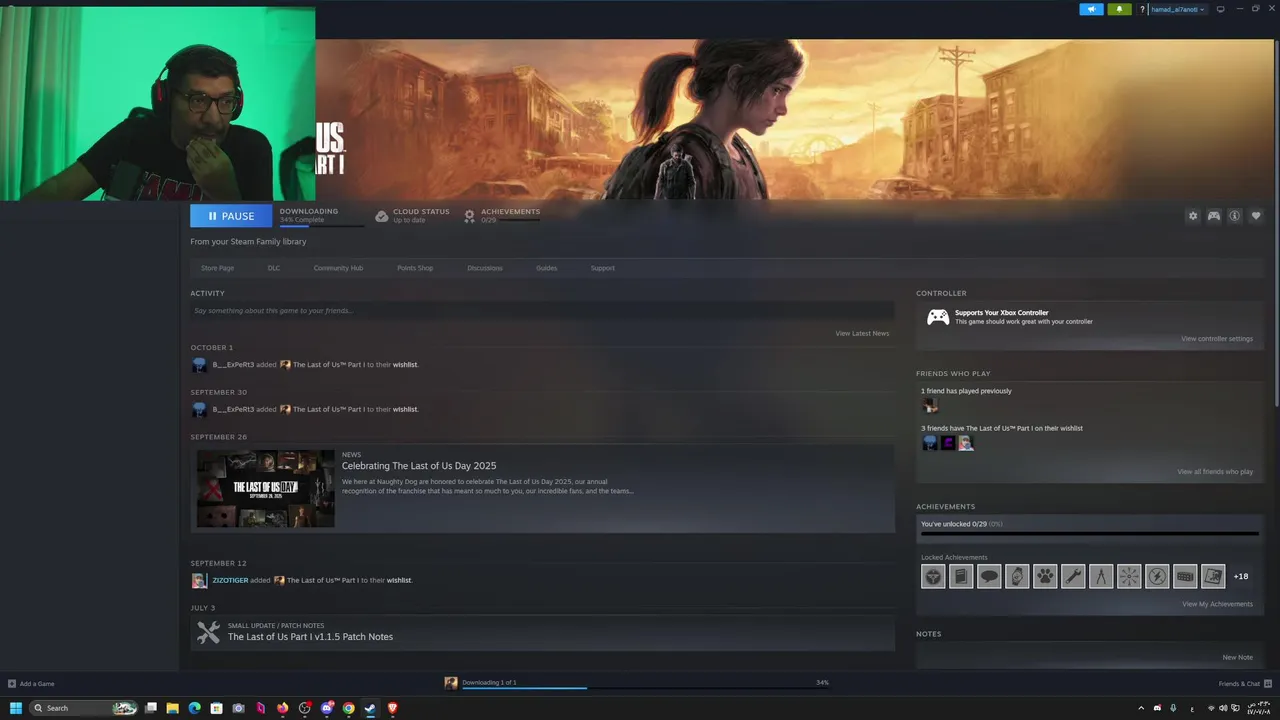Screen dimensions: 1280x720
Task: Enter Big Picture mode monitor icon
Action: click(1220, 9)
